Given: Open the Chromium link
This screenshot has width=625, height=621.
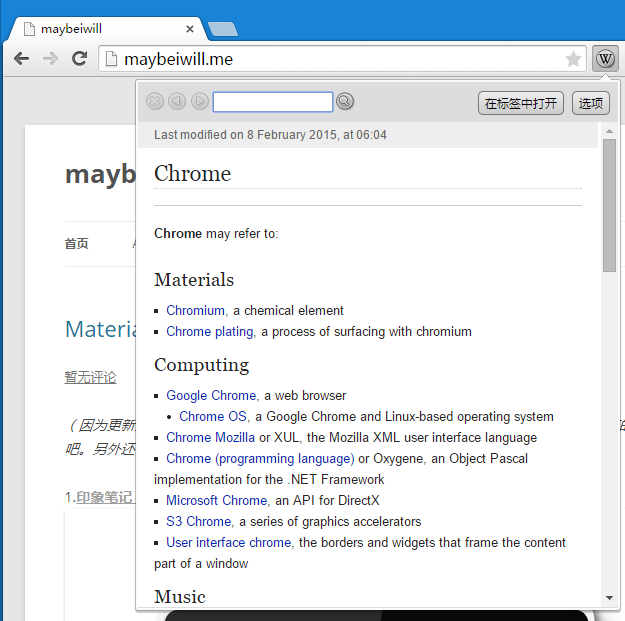Looking at the screenshot, I should (195, 310).
